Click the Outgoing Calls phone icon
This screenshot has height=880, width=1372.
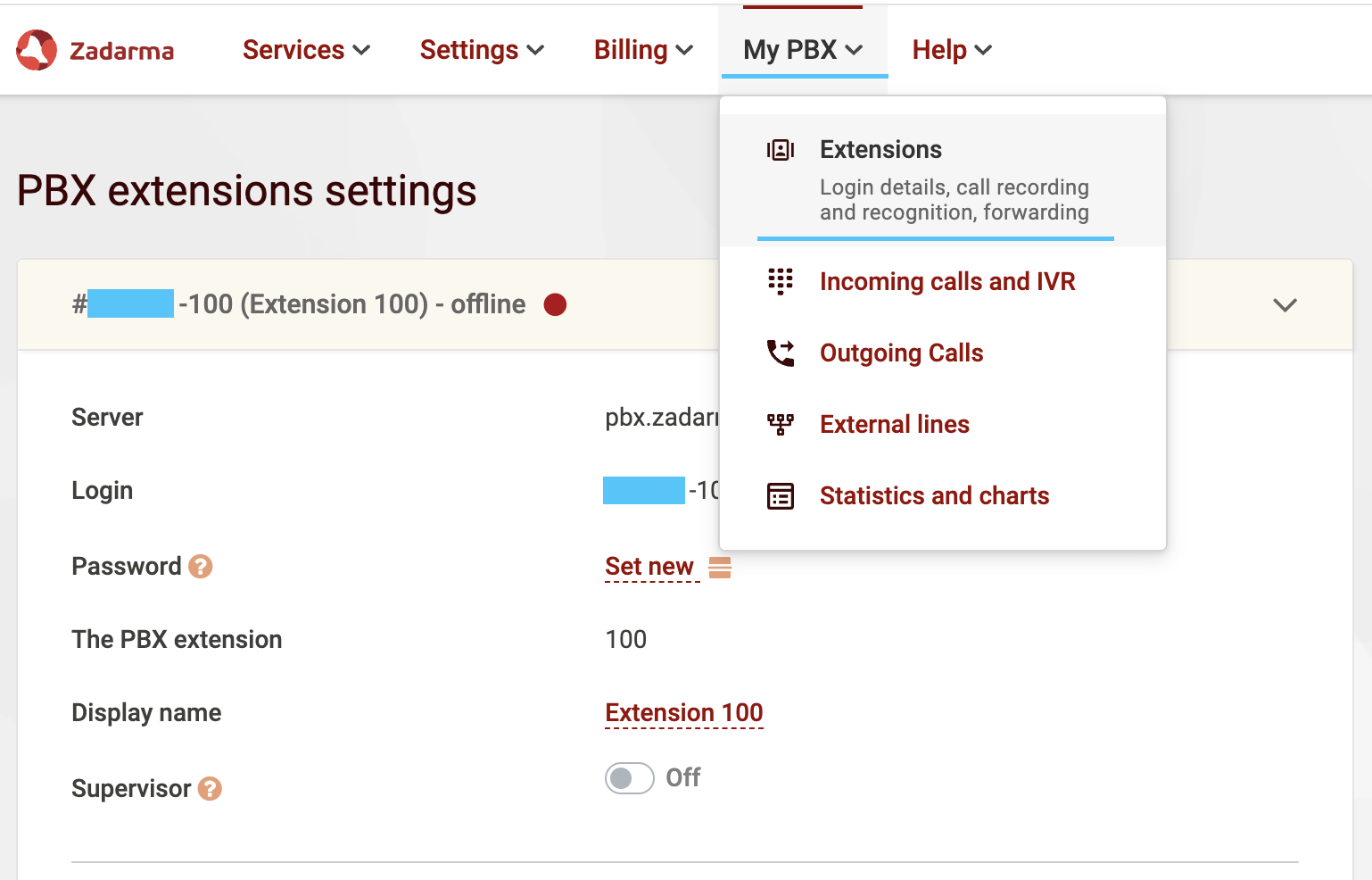coord(780,353)
